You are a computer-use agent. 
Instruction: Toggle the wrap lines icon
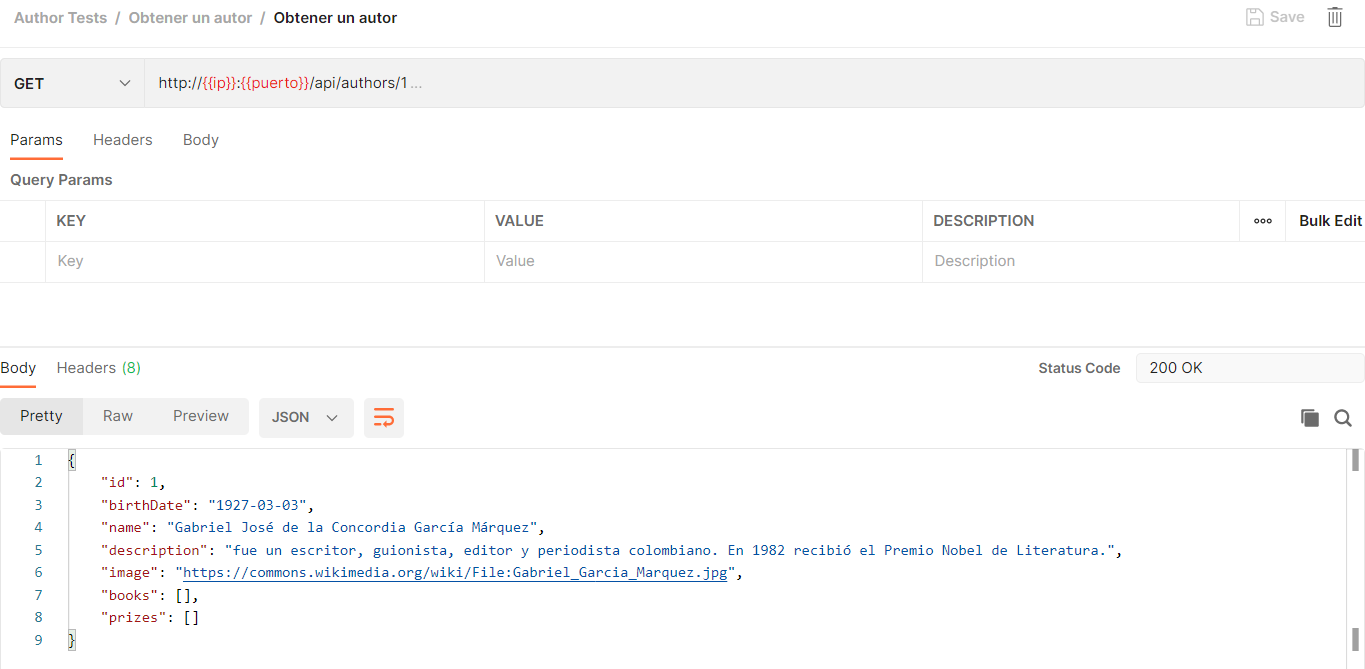point(384,417)
